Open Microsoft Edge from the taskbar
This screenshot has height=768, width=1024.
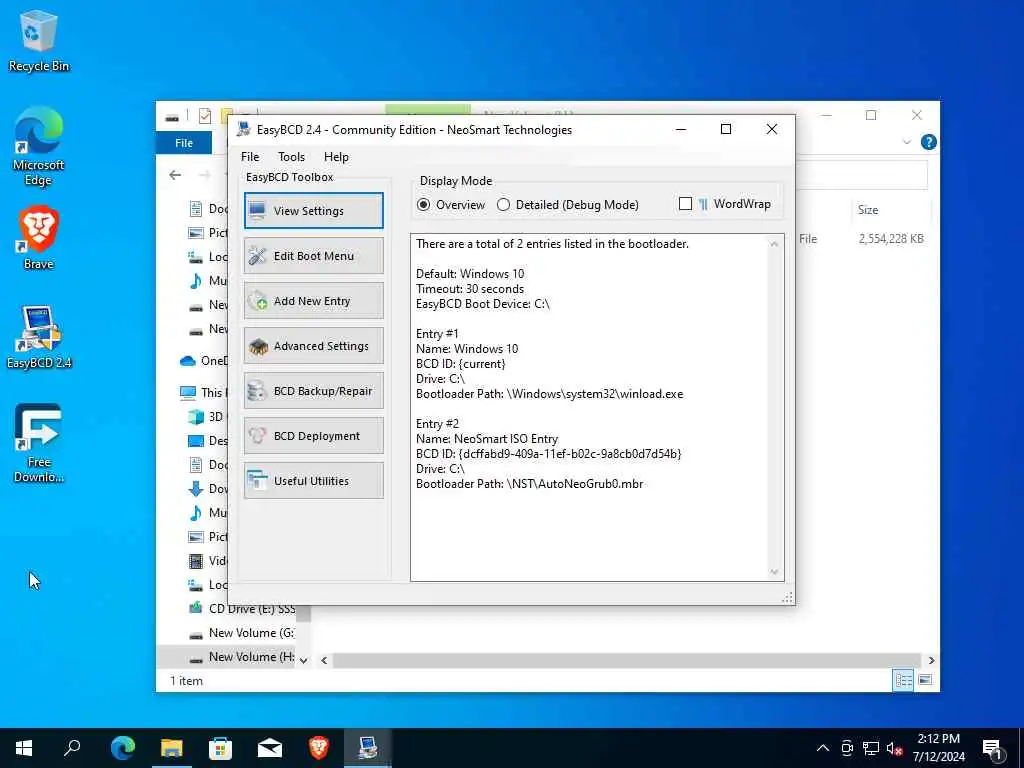[122, 748]
